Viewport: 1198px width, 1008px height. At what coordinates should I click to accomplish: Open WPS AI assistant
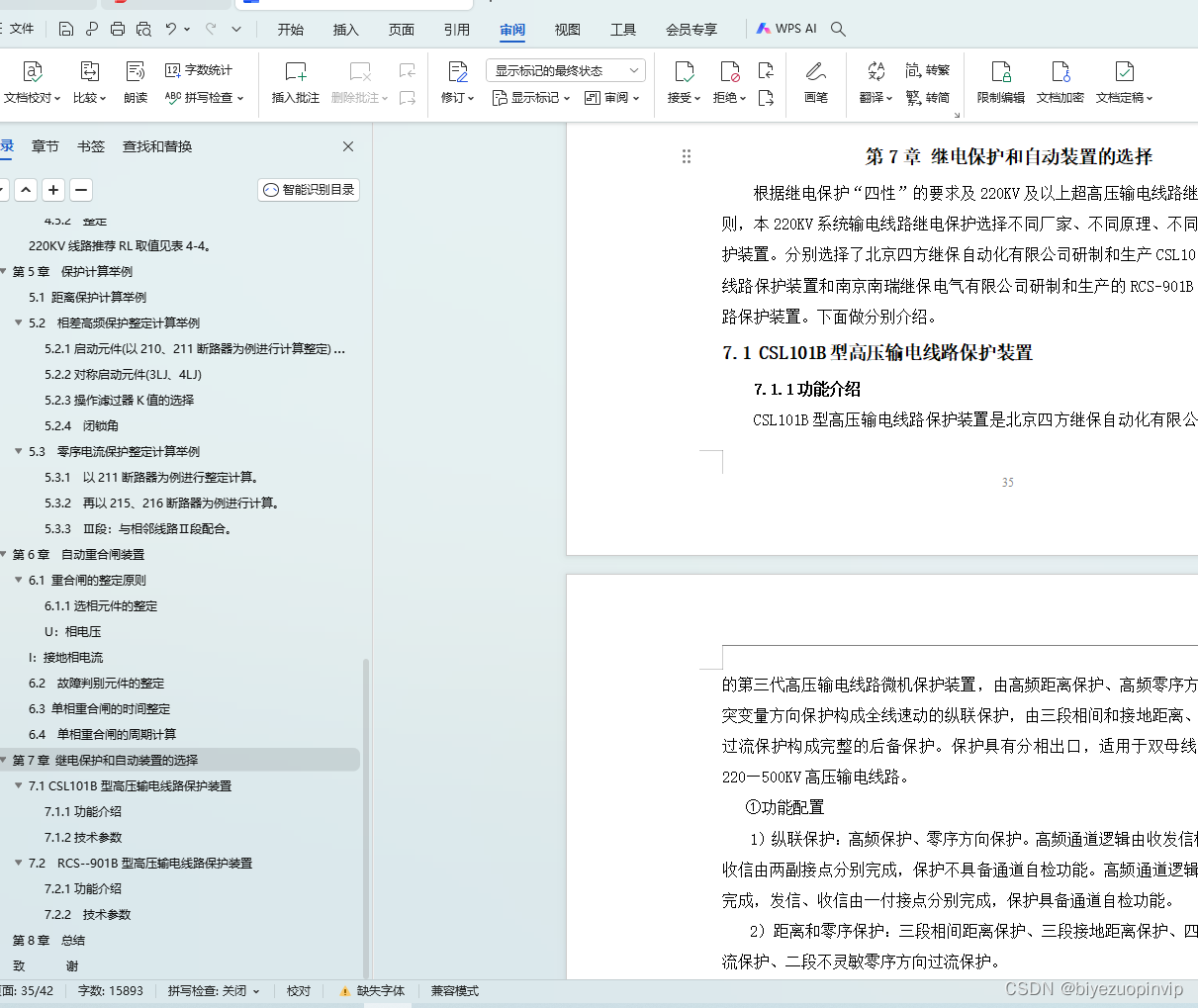(x=787, y=29)
